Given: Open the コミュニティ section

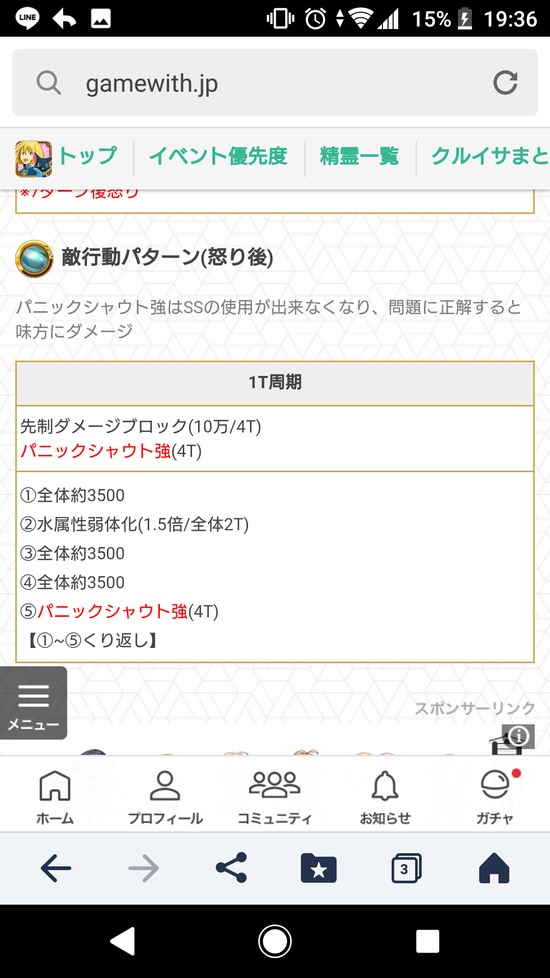Looking at the screenshot, I should coord(274,798).
